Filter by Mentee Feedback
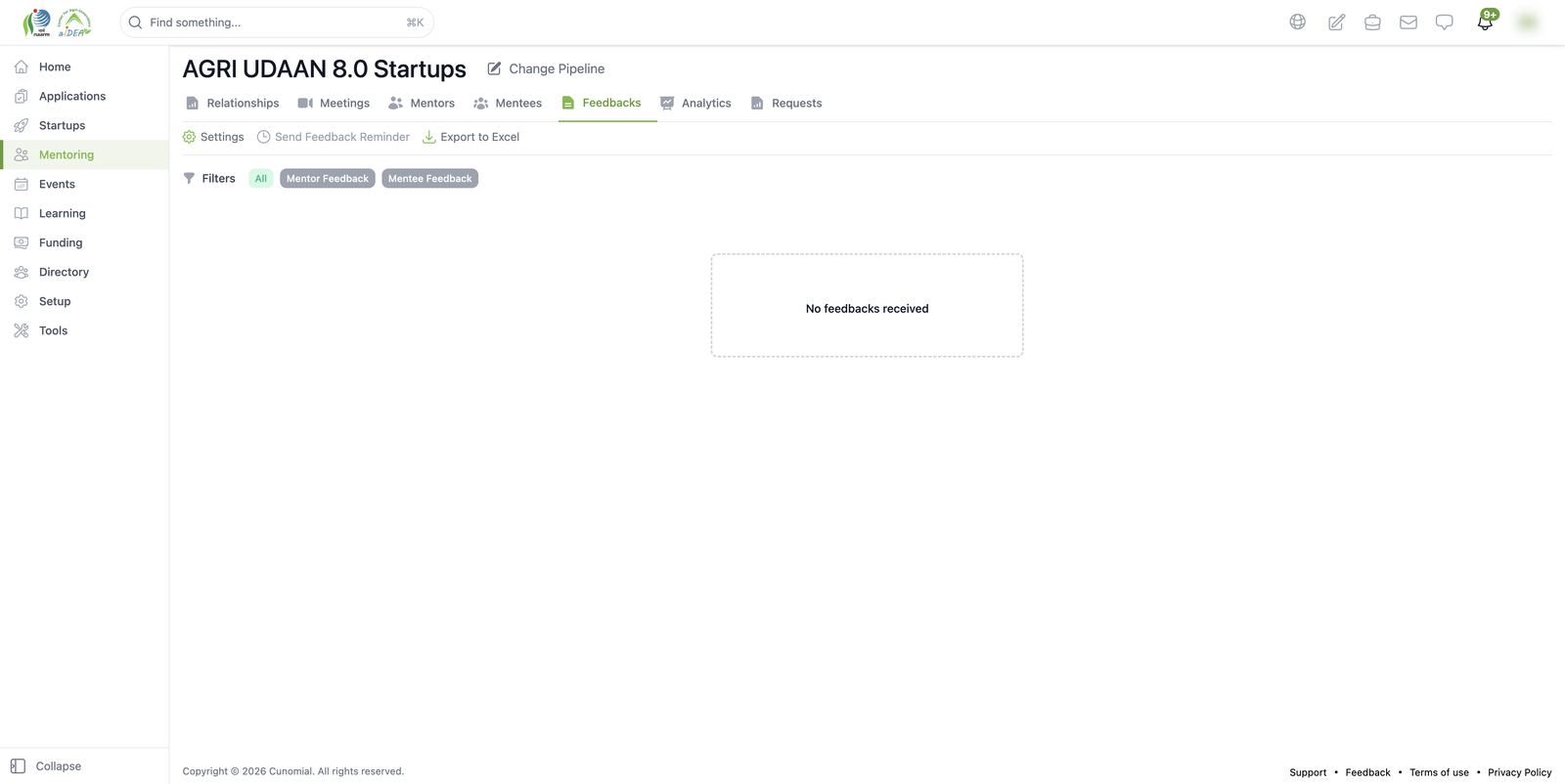Screen dimensions: 1565x784 430,179
